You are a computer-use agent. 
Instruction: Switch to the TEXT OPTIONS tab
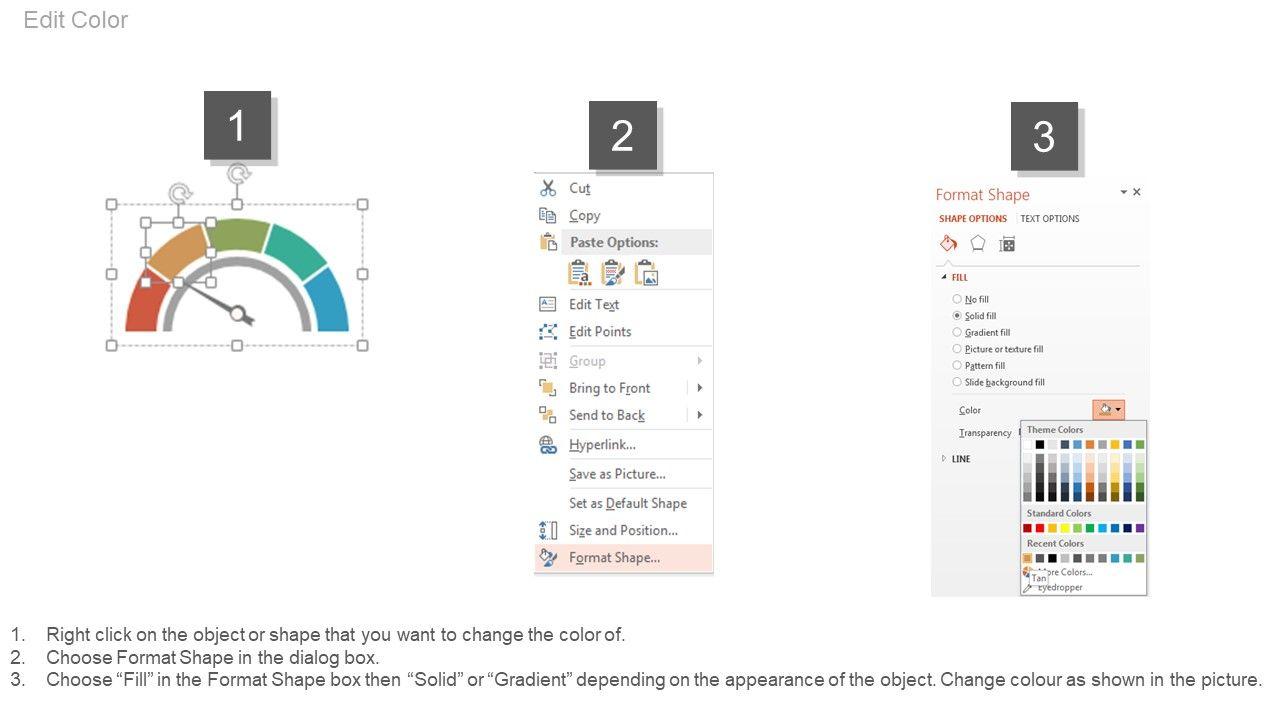(1049, 219)
